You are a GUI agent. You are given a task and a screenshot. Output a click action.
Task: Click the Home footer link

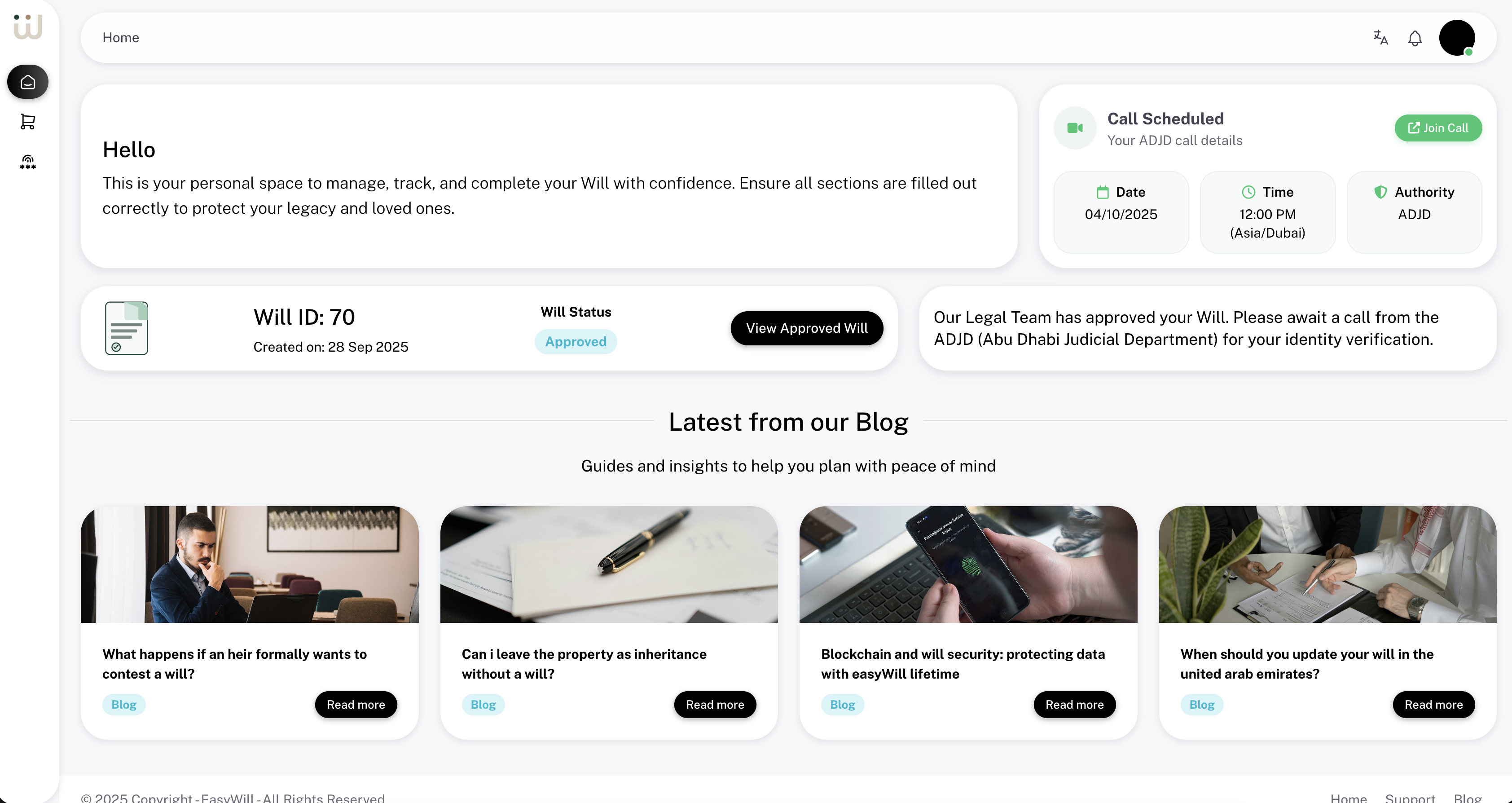click(x=1348, y=797)
